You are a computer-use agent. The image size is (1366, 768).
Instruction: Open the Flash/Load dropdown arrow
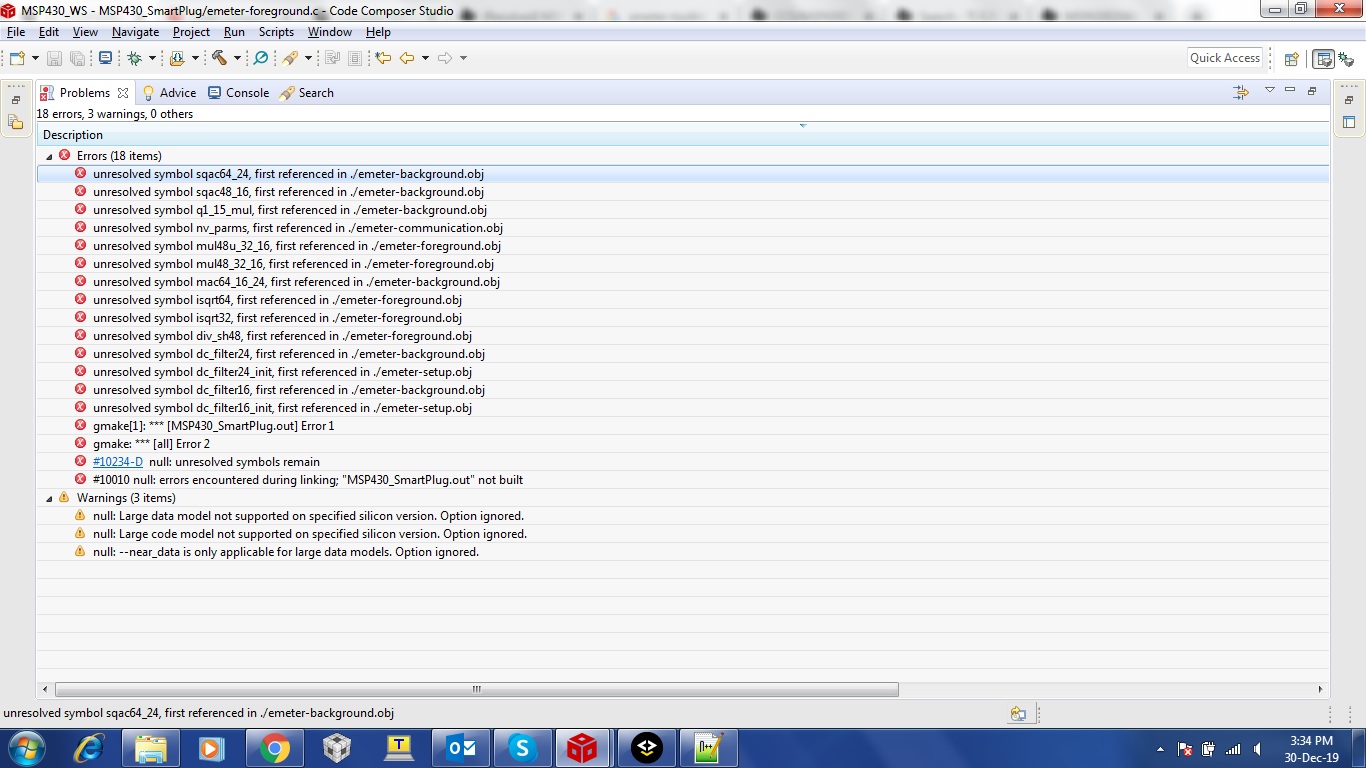[195, 58]
